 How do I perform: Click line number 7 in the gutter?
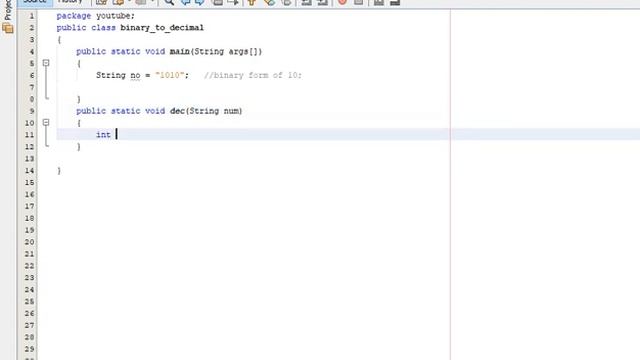pyautogui.click(x=31, y=87)
